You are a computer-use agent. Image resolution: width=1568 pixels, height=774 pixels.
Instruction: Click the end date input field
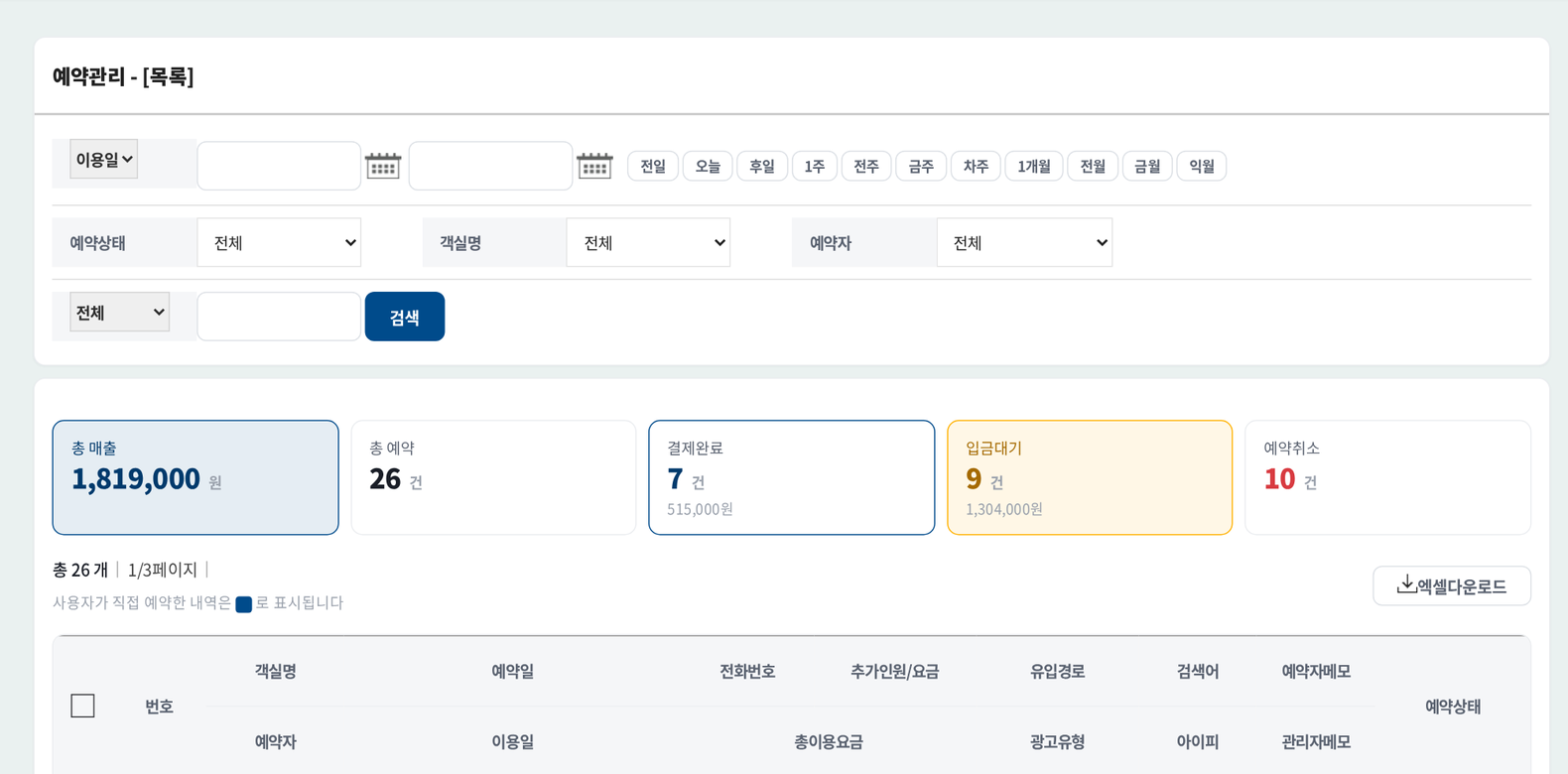pyautogui.click(x=490, y=166)
